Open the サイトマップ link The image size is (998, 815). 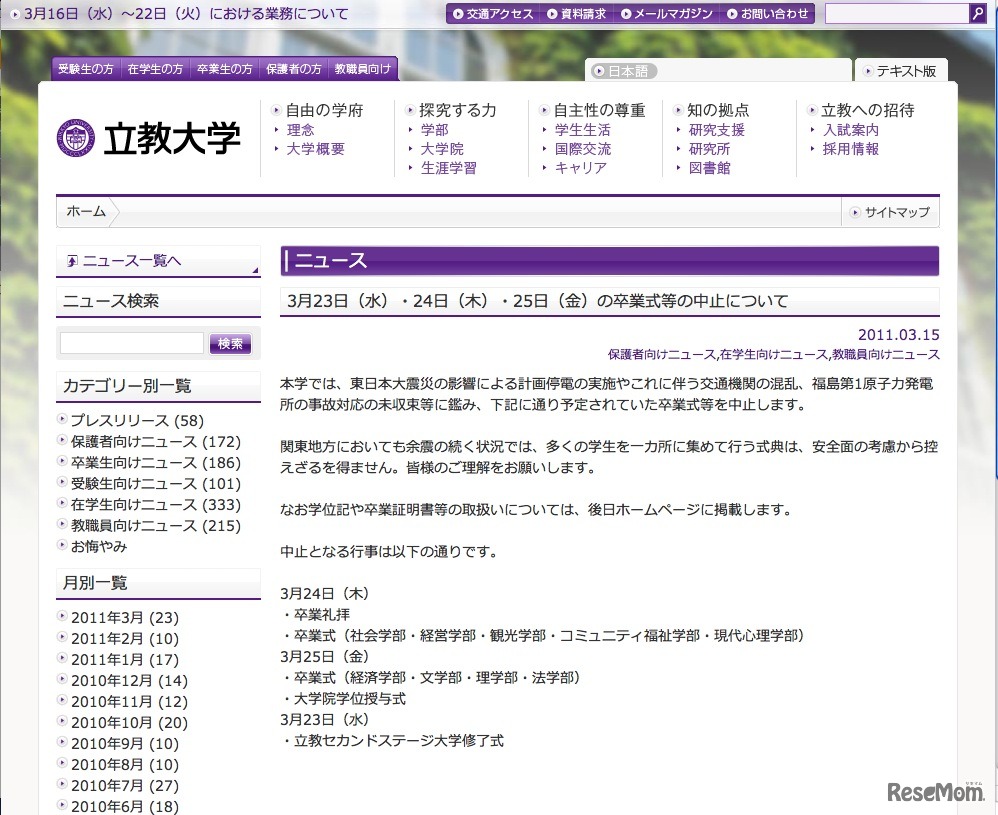tap(889, 212)
